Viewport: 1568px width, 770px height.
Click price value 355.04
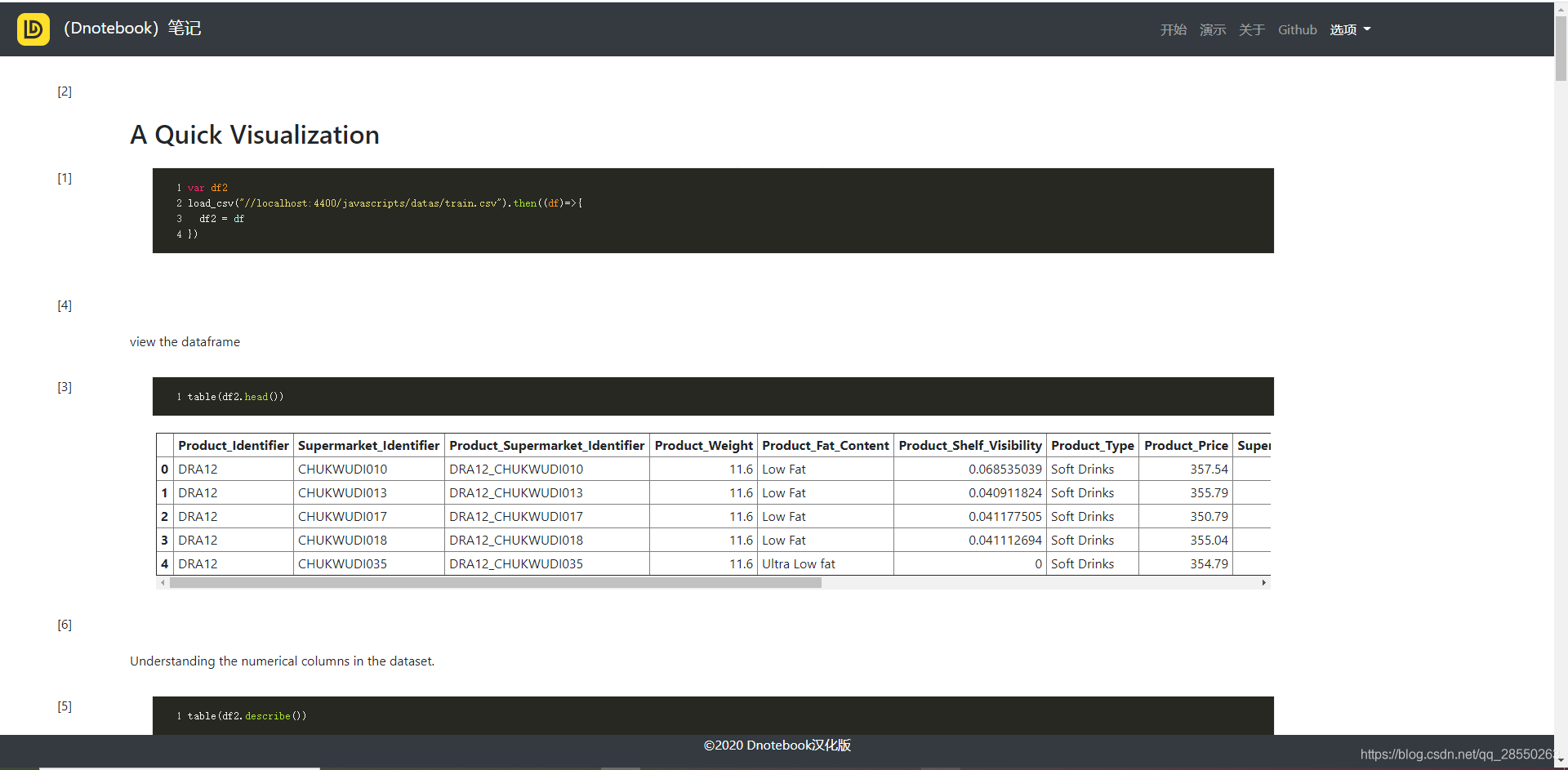tap(1186, 541)
